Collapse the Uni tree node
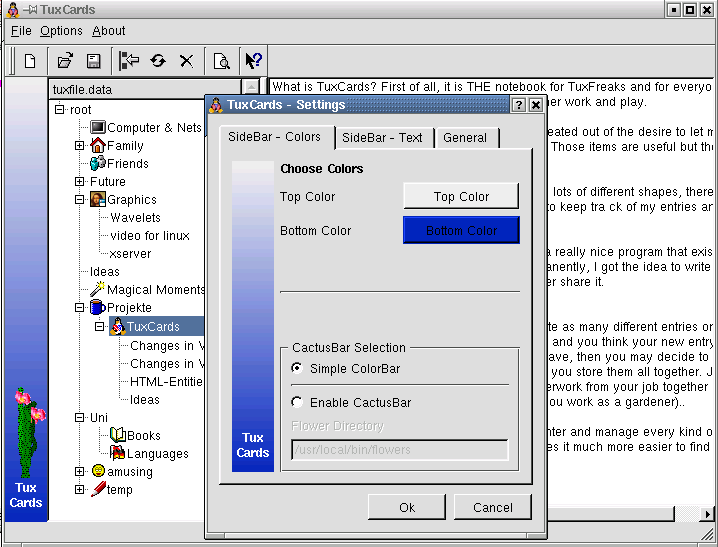This screenshot has width=718, height=547. (x=79, y=417)
